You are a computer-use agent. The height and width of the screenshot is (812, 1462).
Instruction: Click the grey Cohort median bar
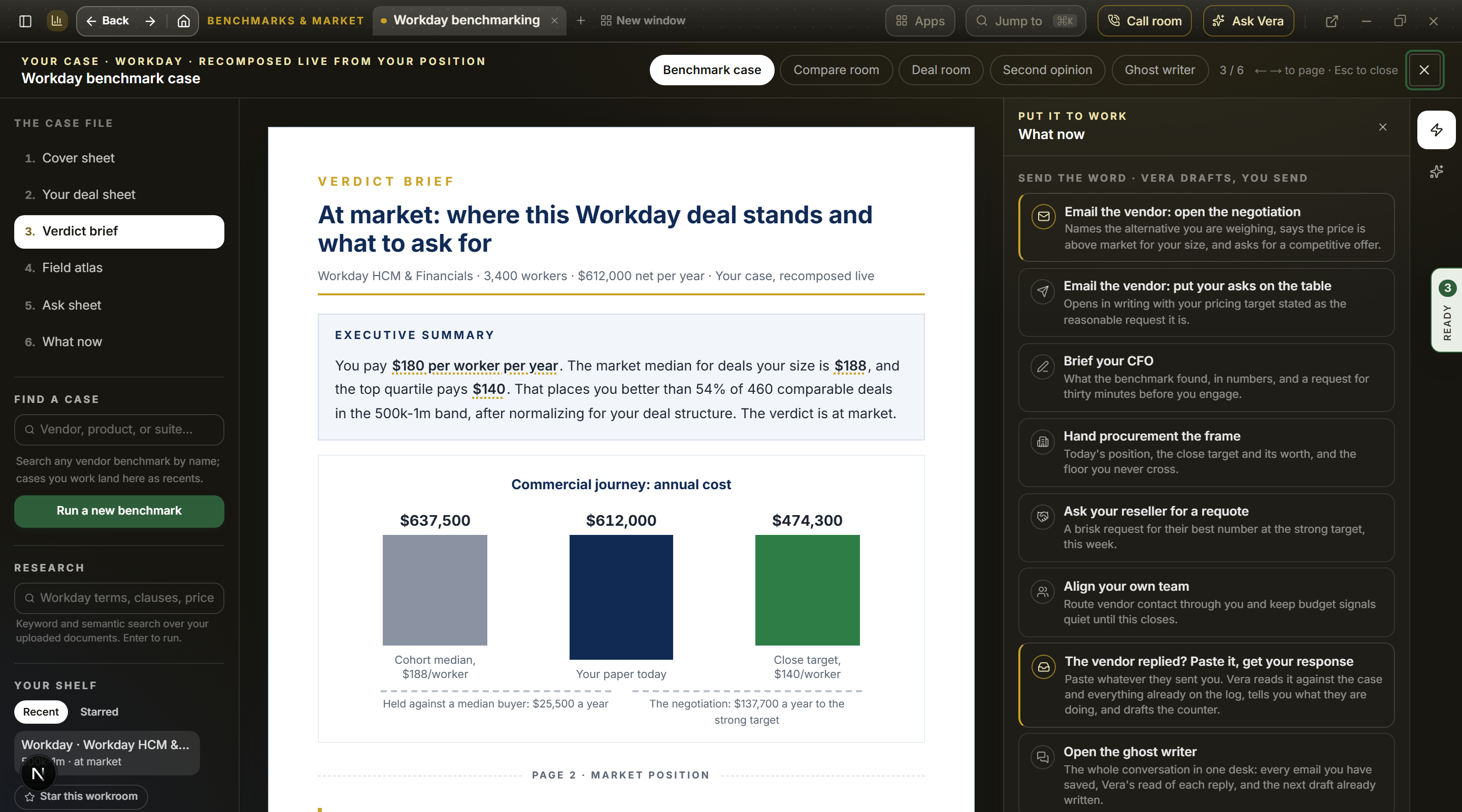tap(435, 590)
